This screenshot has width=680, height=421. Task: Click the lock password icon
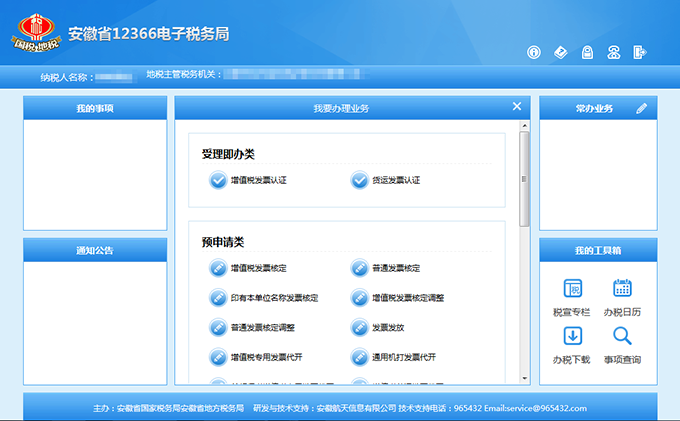[x=587, y=52]
